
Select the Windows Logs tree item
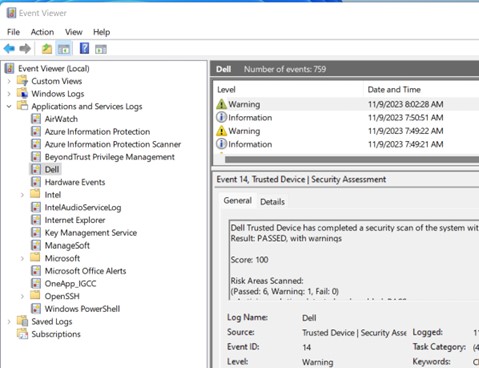[58, 94]
